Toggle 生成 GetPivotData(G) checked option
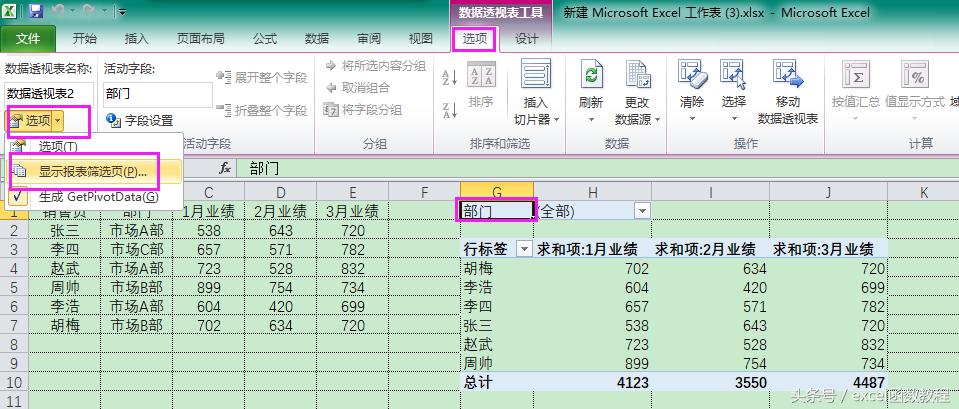The height and width of the screenshot is (409, 959). 95,197
